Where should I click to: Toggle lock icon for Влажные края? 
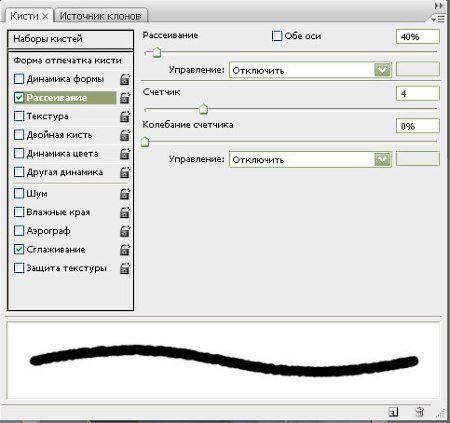125,213
